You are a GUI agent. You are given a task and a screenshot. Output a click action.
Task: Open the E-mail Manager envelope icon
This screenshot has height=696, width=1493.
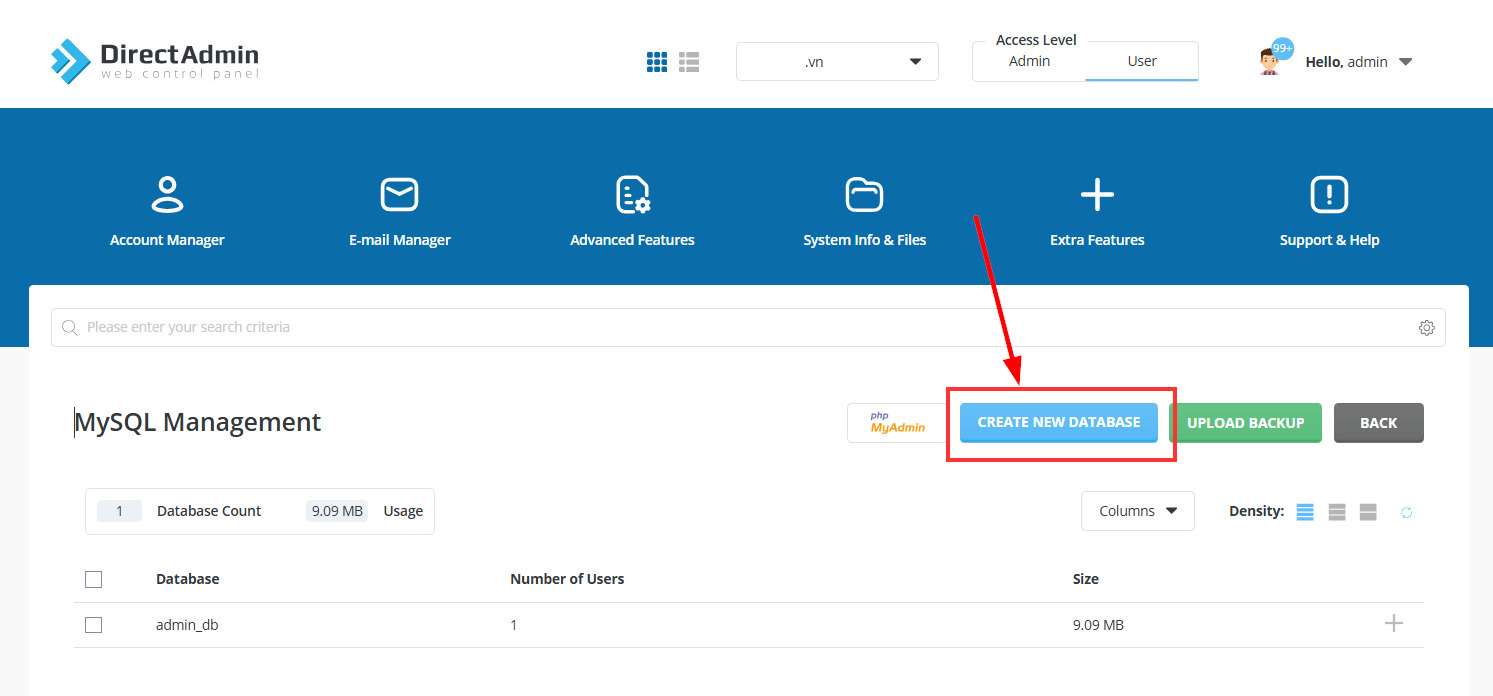coord(400,194)
